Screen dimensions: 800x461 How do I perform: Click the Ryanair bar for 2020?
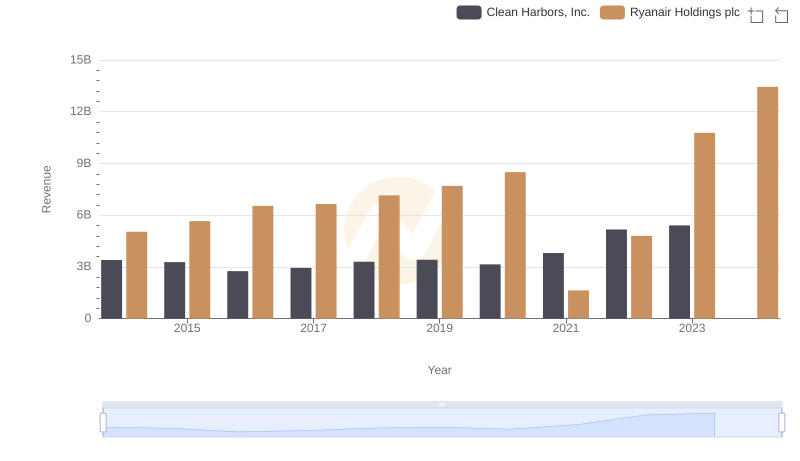pyautogui.click(x=515, y=245)
